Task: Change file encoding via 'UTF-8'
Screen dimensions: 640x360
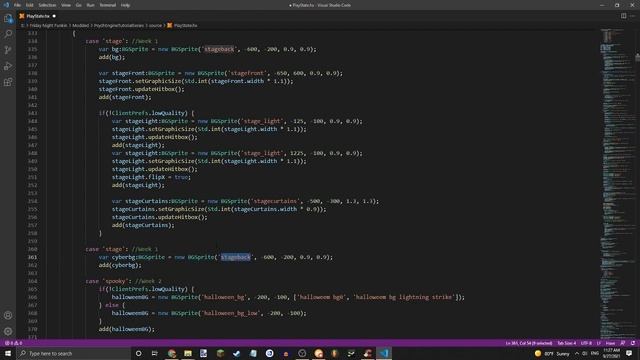Action: click(x=586, y=343)
